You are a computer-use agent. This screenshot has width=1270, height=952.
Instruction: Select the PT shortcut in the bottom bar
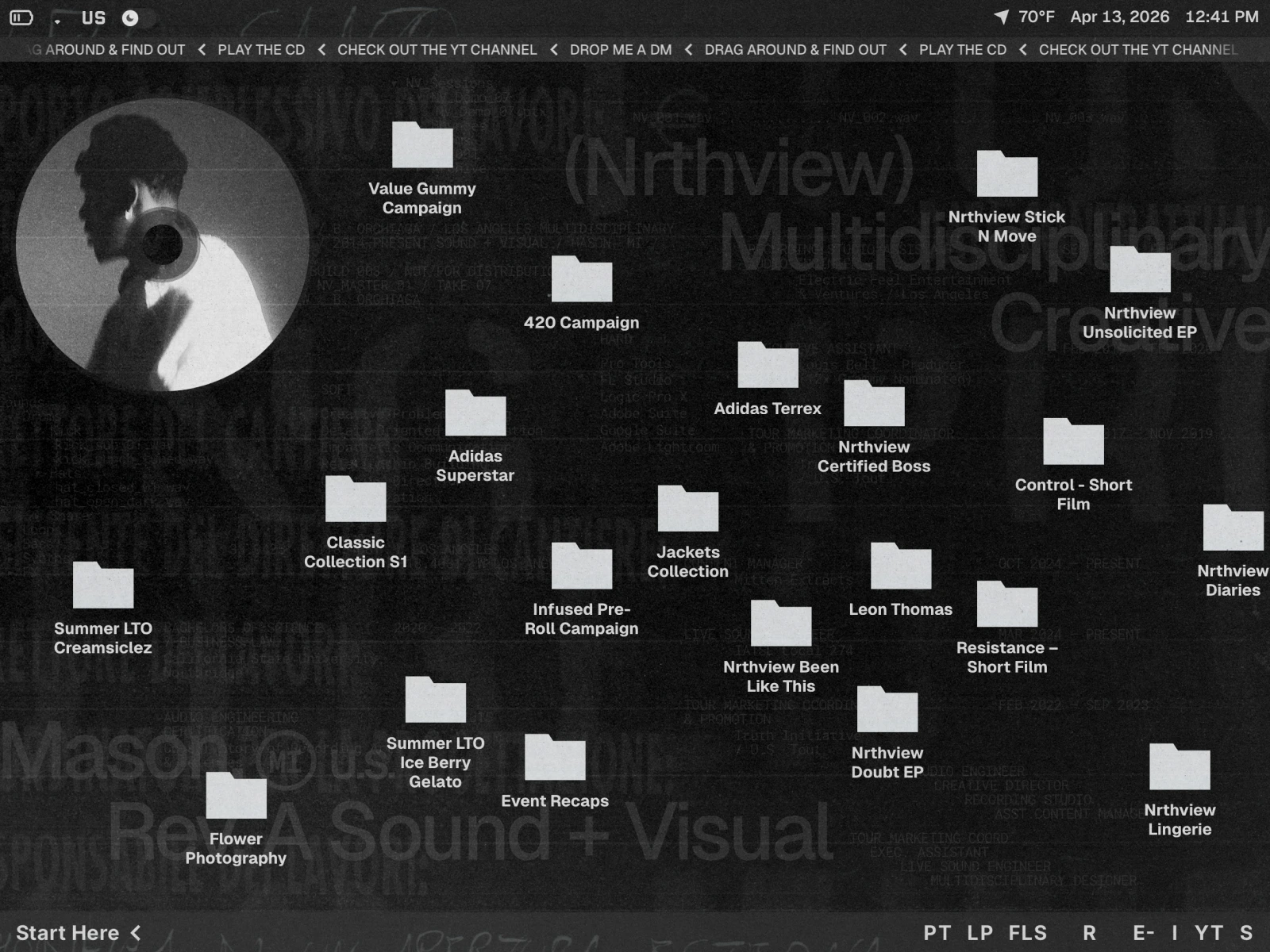pyautogui.click(x=937, y=933)
